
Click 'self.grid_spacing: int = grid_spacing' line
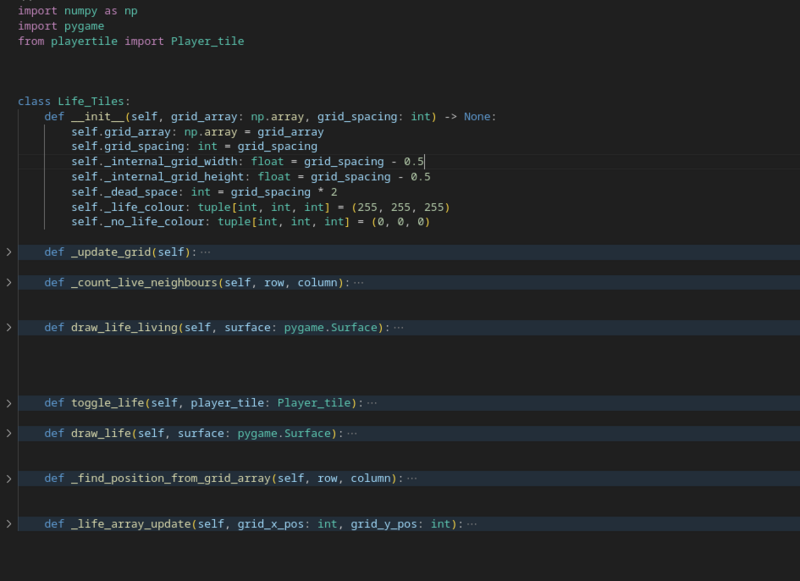(194, 146)
